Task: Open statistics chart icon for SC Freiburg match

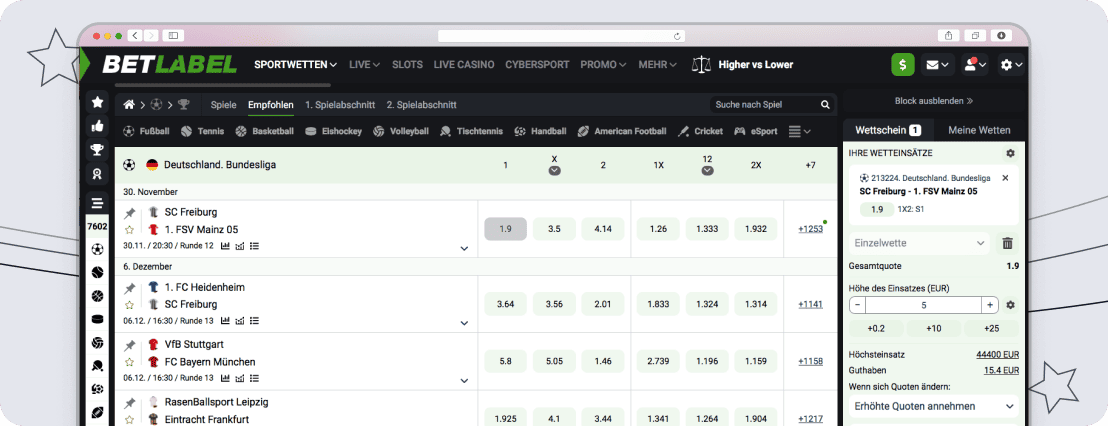Action: 226,245
